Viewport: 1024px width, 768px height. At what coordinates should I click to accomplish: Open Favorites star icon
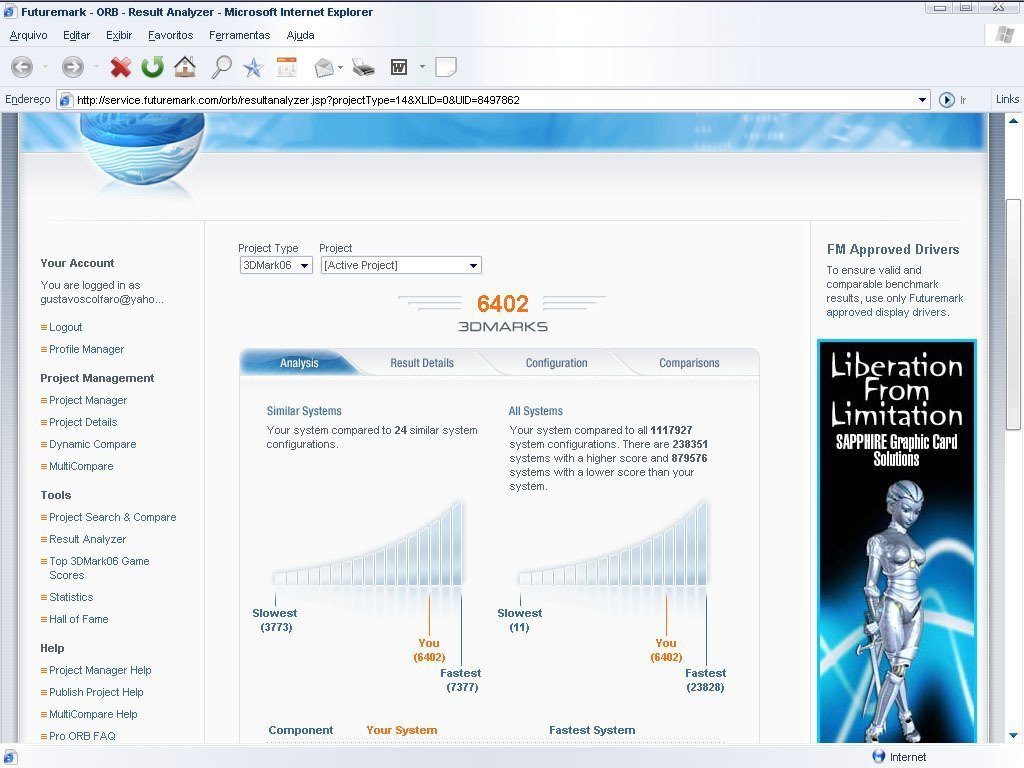(x=253, y=67)
